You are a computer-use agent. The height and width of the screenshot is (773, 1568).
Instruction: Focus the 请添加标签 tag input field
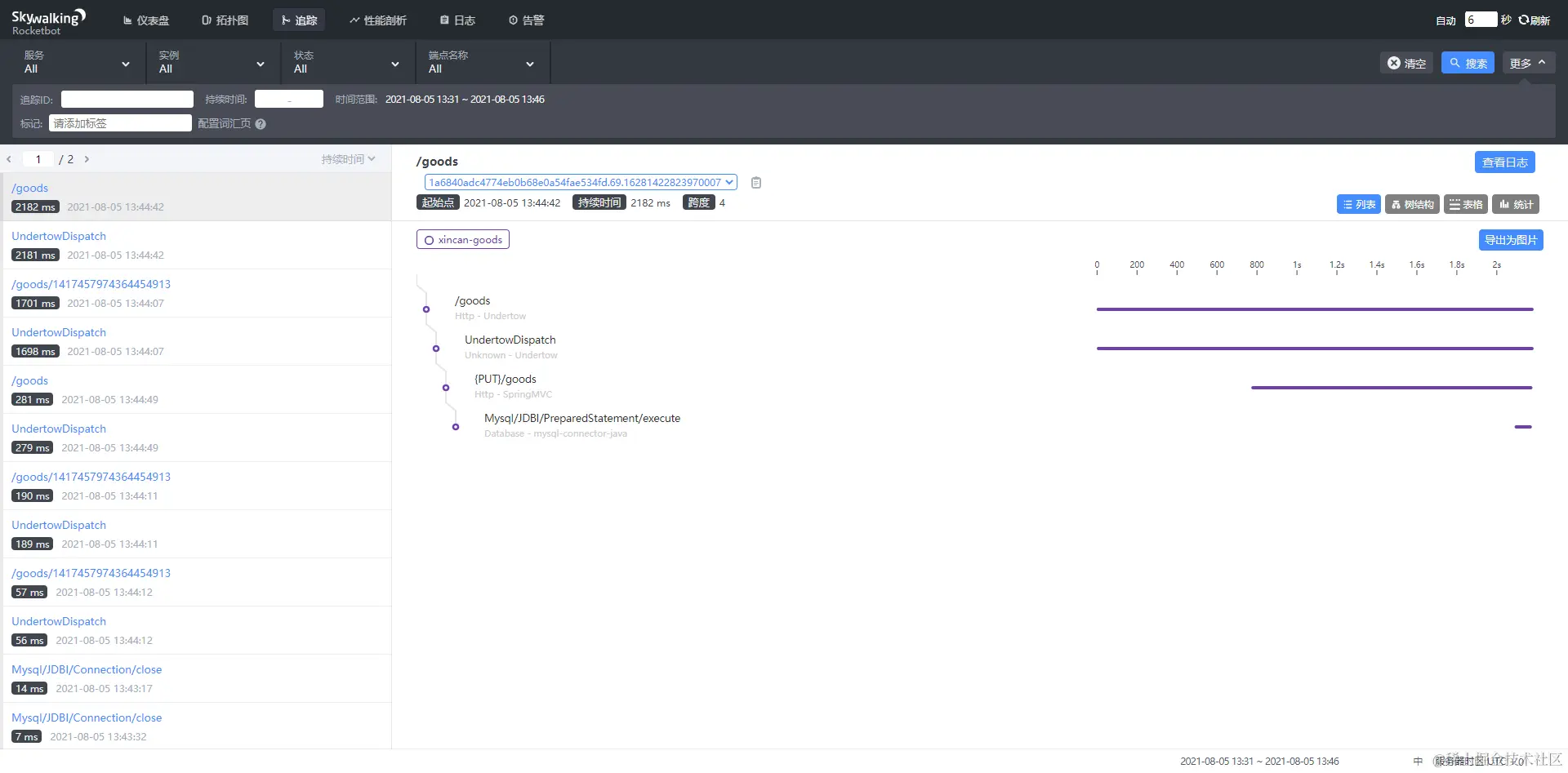click(x=121, y=123)
